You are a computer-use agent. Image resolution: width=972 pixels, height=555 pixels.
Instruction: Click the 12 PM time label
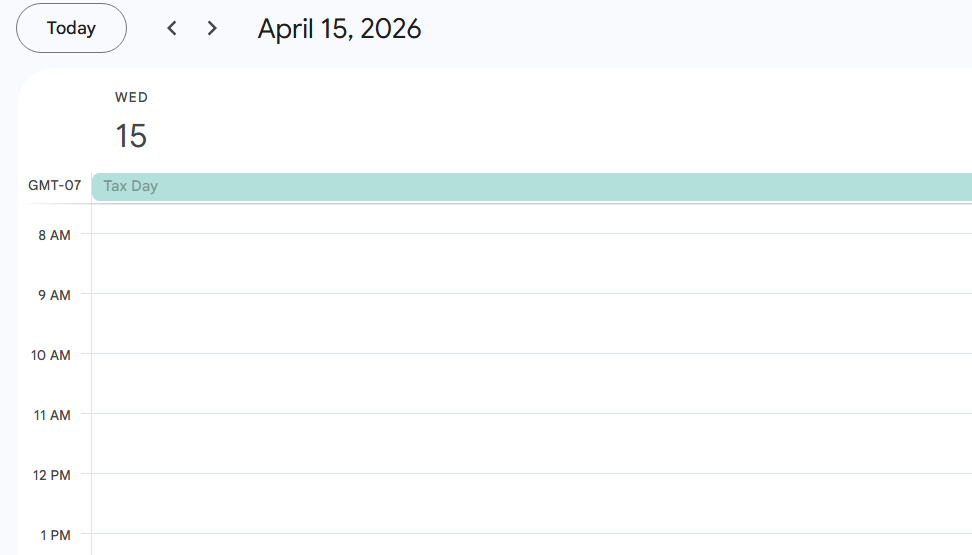[x=51, y=475]
